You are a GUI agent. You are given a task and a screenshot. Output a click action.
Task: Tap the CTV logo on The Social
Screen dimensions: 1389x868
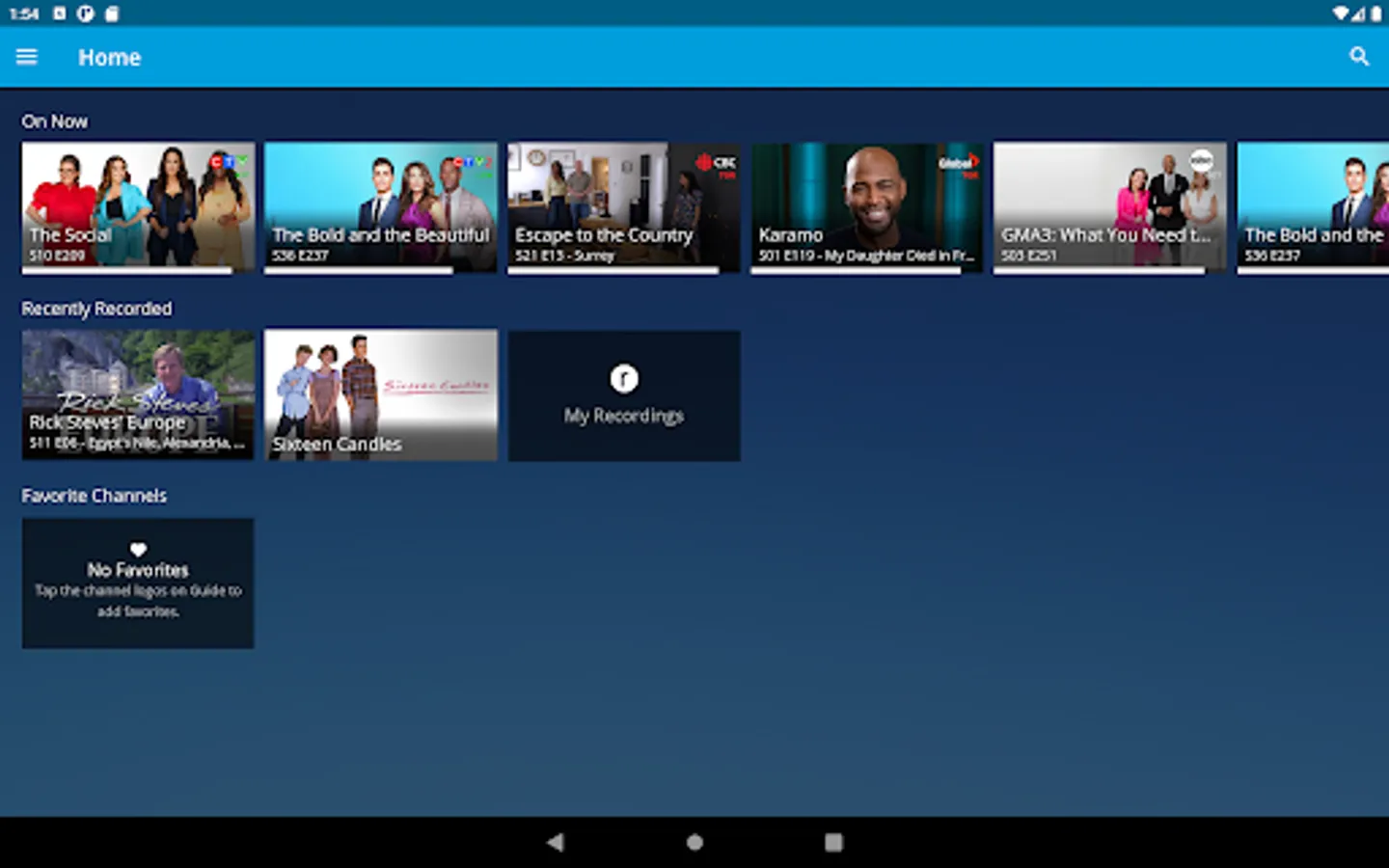[229, 163]
